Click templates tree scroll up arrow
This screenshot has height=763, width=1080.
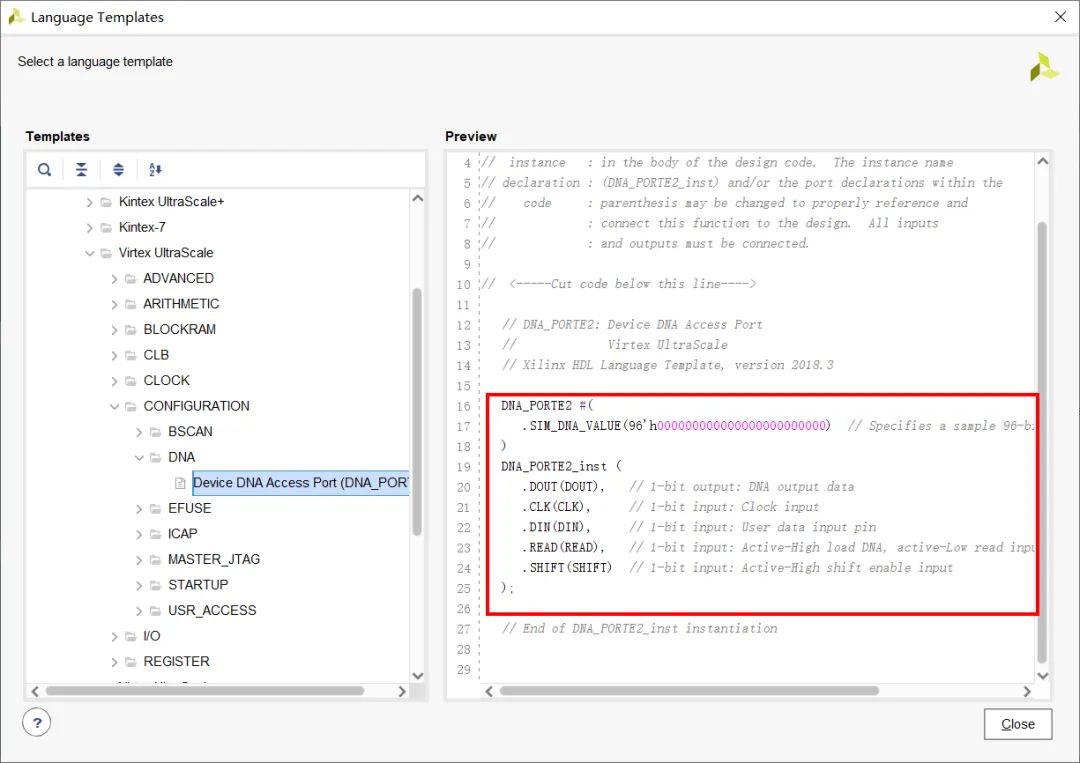click(417, 198)
